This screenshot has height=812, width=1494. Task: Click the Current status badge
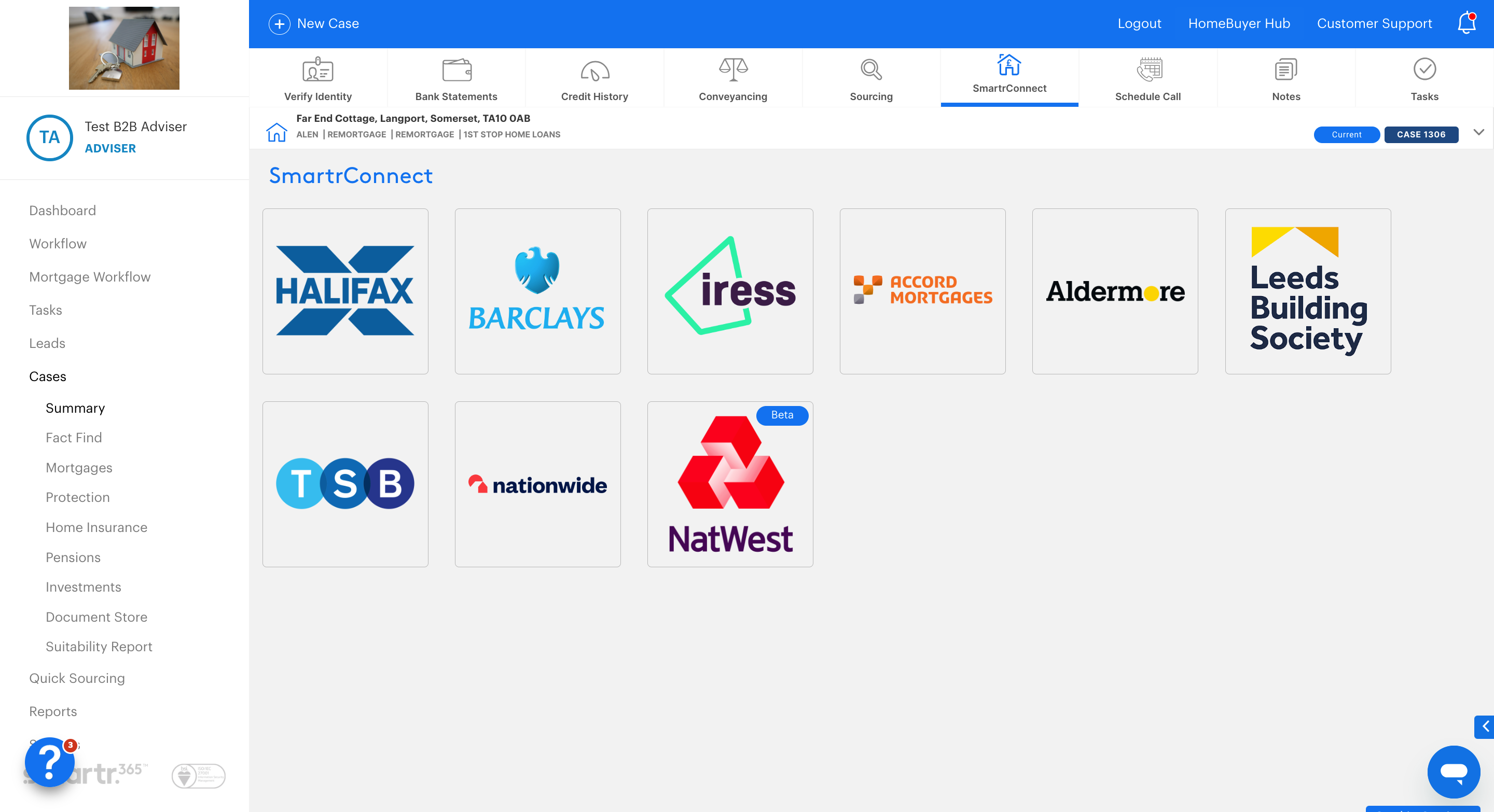1346,134
